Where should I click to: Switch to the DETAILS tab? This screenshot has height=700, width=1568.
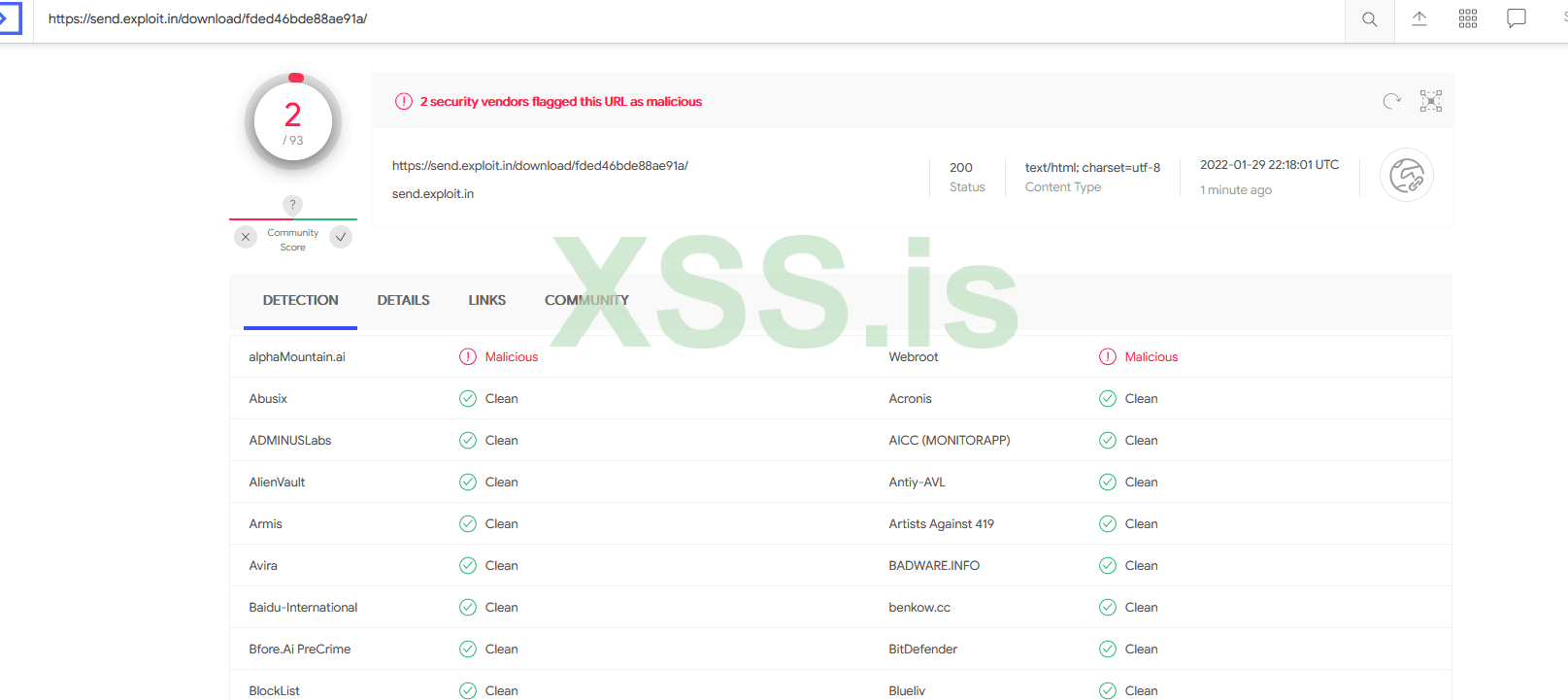[x=403, y=301]
